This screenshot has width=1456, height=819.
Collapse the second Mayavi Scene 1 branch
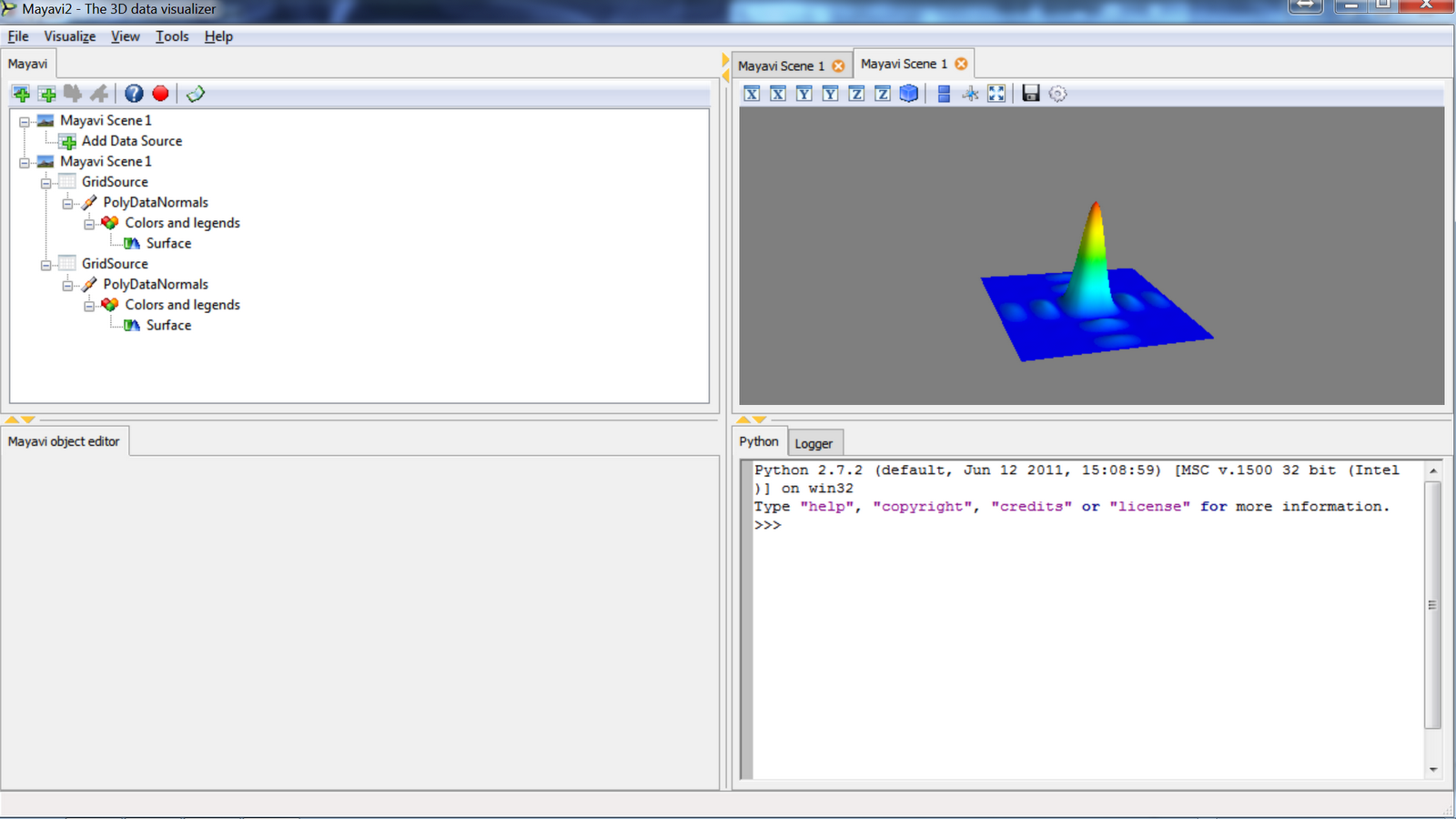click(24, 161)
